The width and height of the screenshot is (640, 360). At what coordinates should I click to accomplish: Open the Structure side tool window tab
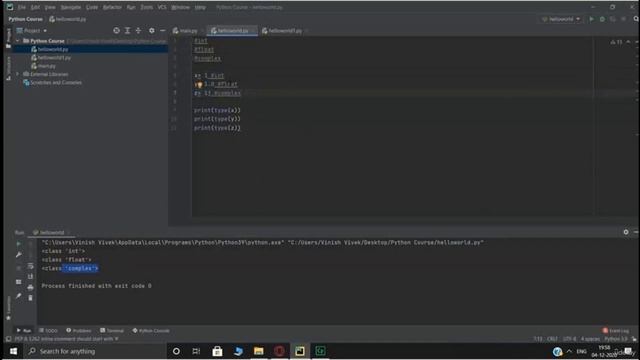(x=8, y=68)
